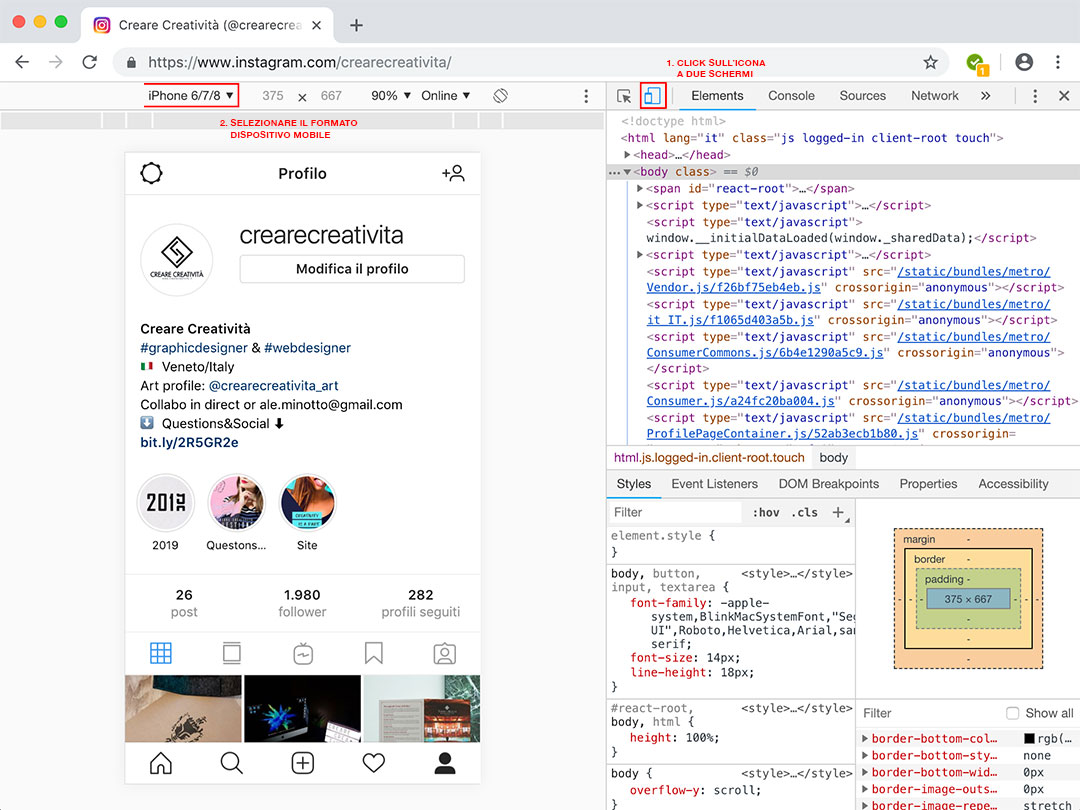Create a new Instagram post

pos(303,762)
